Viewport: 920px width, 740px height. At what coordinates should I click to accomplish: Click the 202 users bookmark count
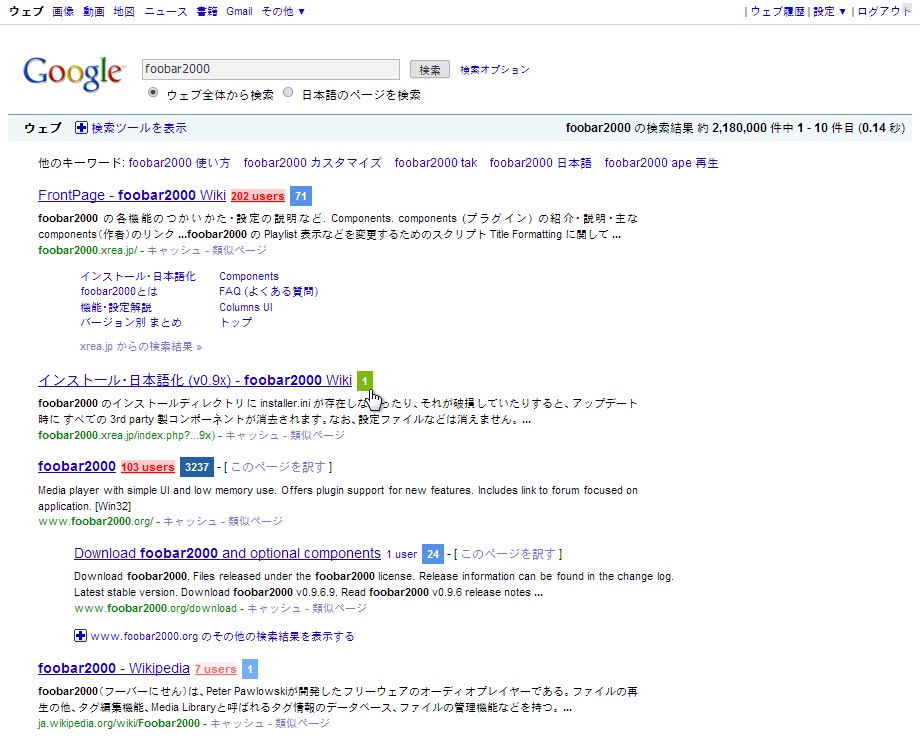[x=258, y=196]
